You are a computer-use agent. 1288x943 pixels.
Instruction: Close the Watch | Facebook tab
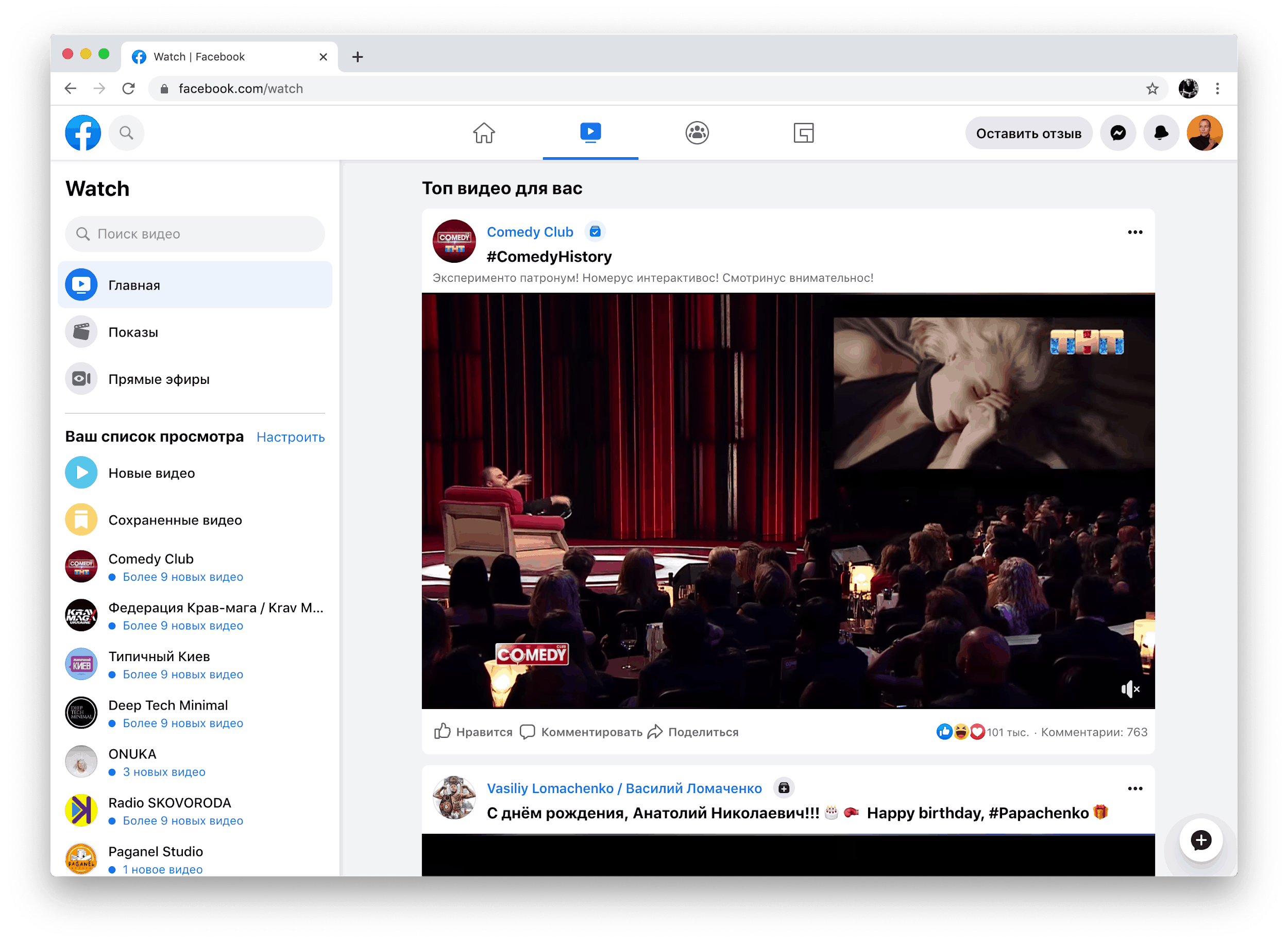pos(324,57)
